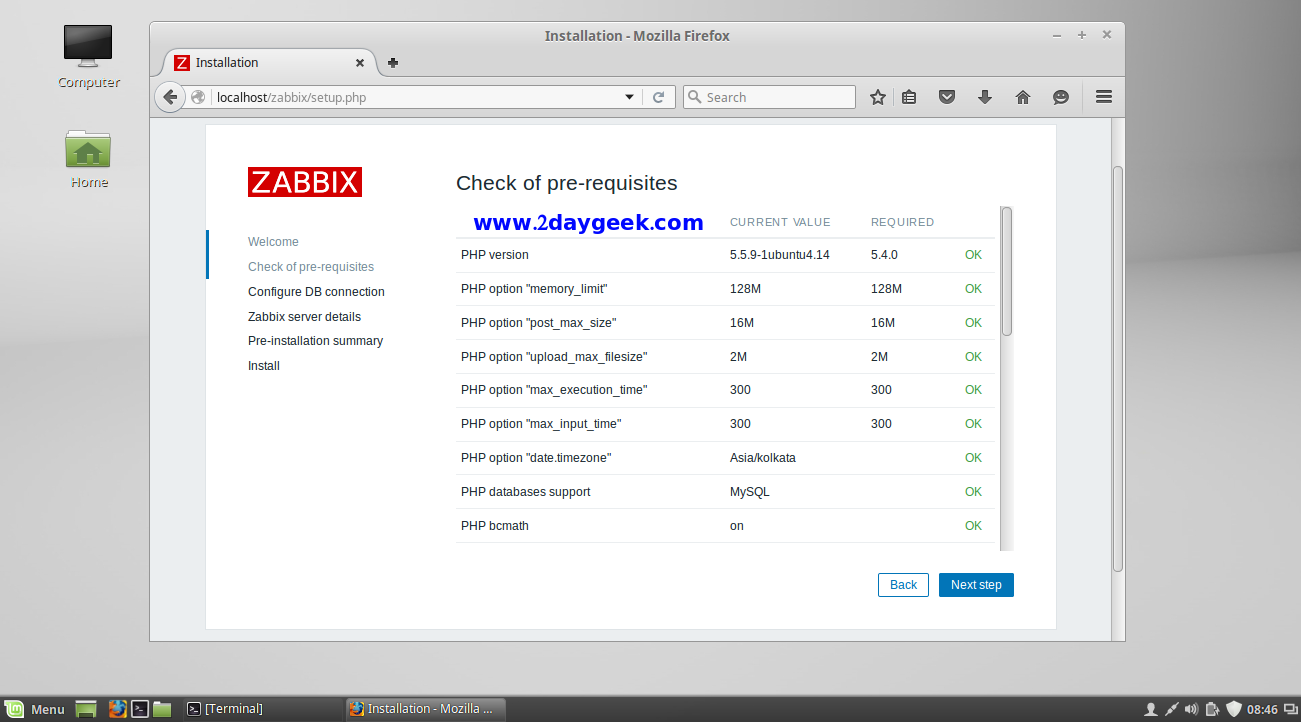Click the CURRENT VALUE column header
The width and height of the screenshot is (1301, 722).
[x=780, y=222]
